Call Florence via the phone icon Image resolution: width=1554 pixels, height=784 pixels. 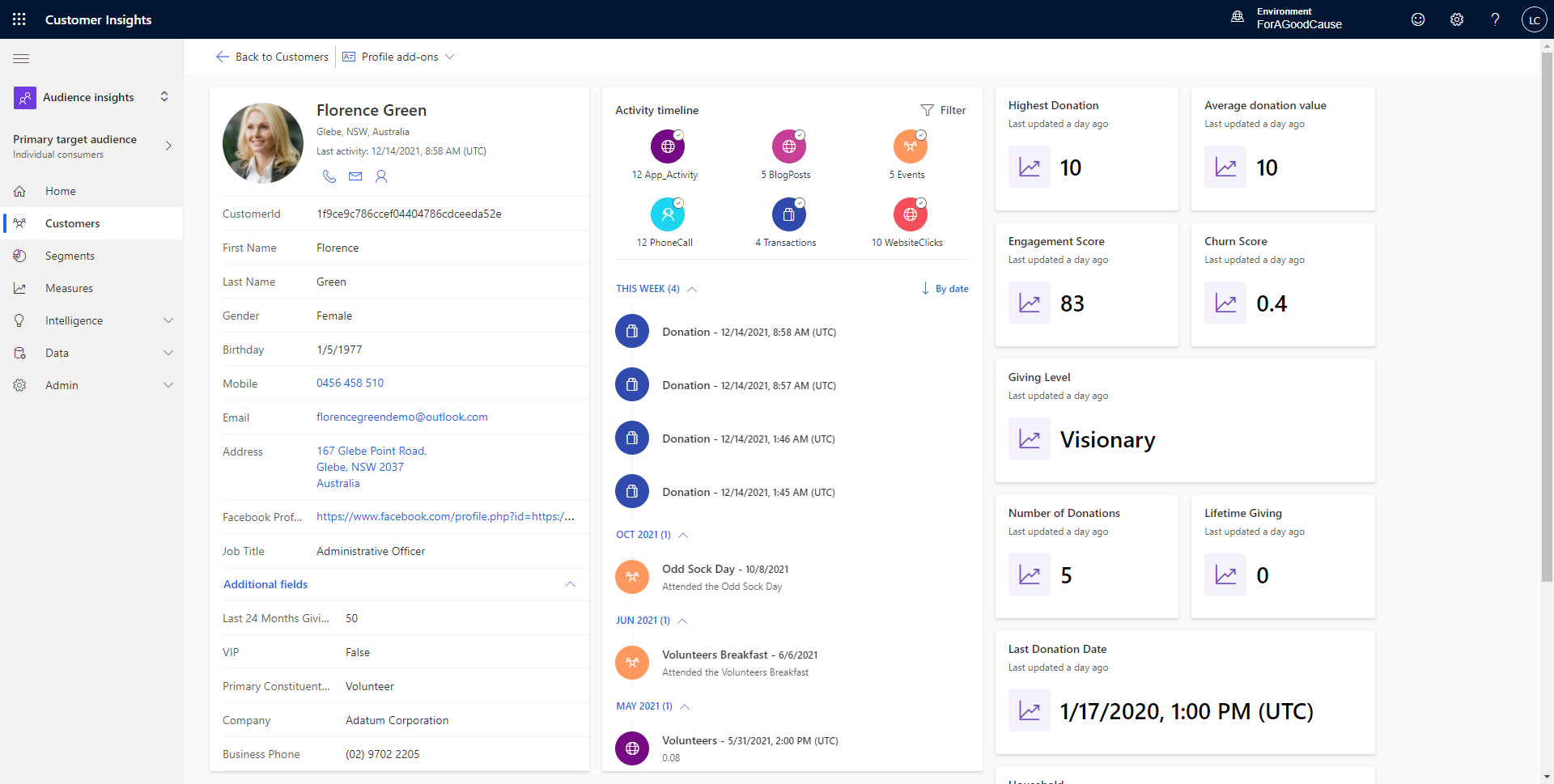[329, 176]
